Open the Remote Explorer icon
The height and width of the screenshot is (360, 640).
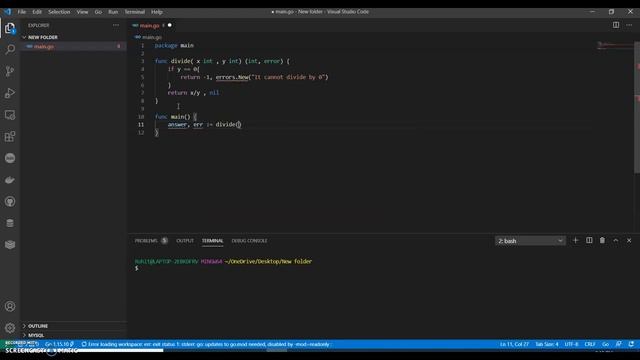10,115
